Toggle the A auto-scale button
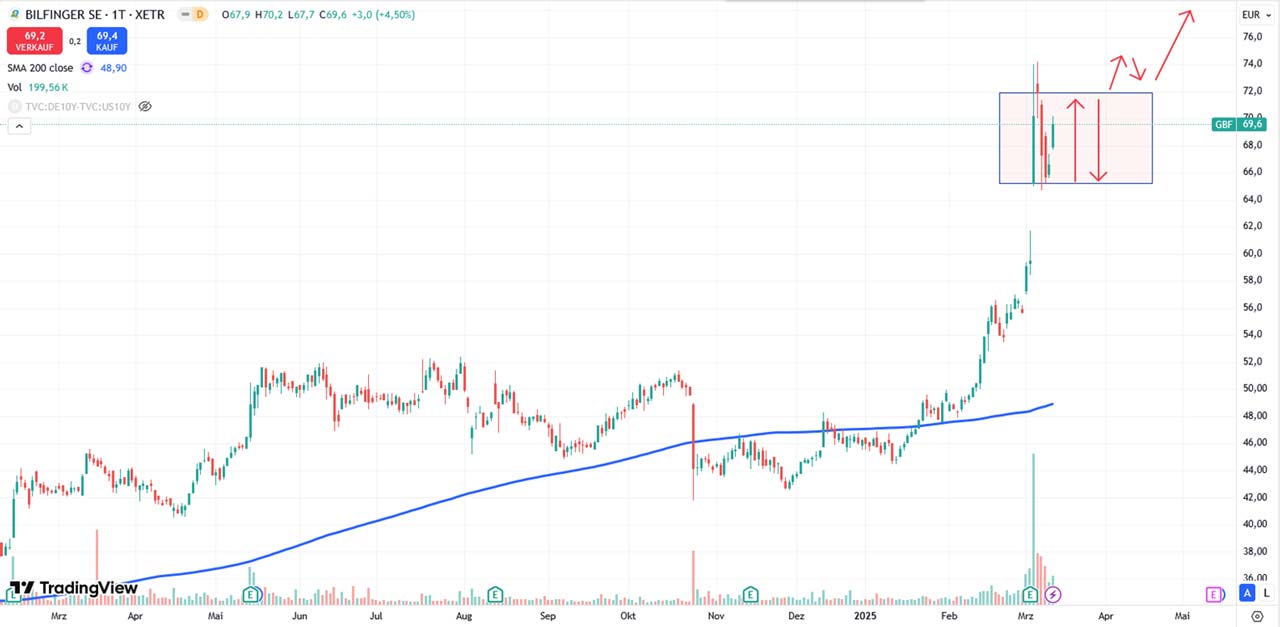Image resolution: width=1280 pixels, height=627 pixels. [x=1247, y=593]
